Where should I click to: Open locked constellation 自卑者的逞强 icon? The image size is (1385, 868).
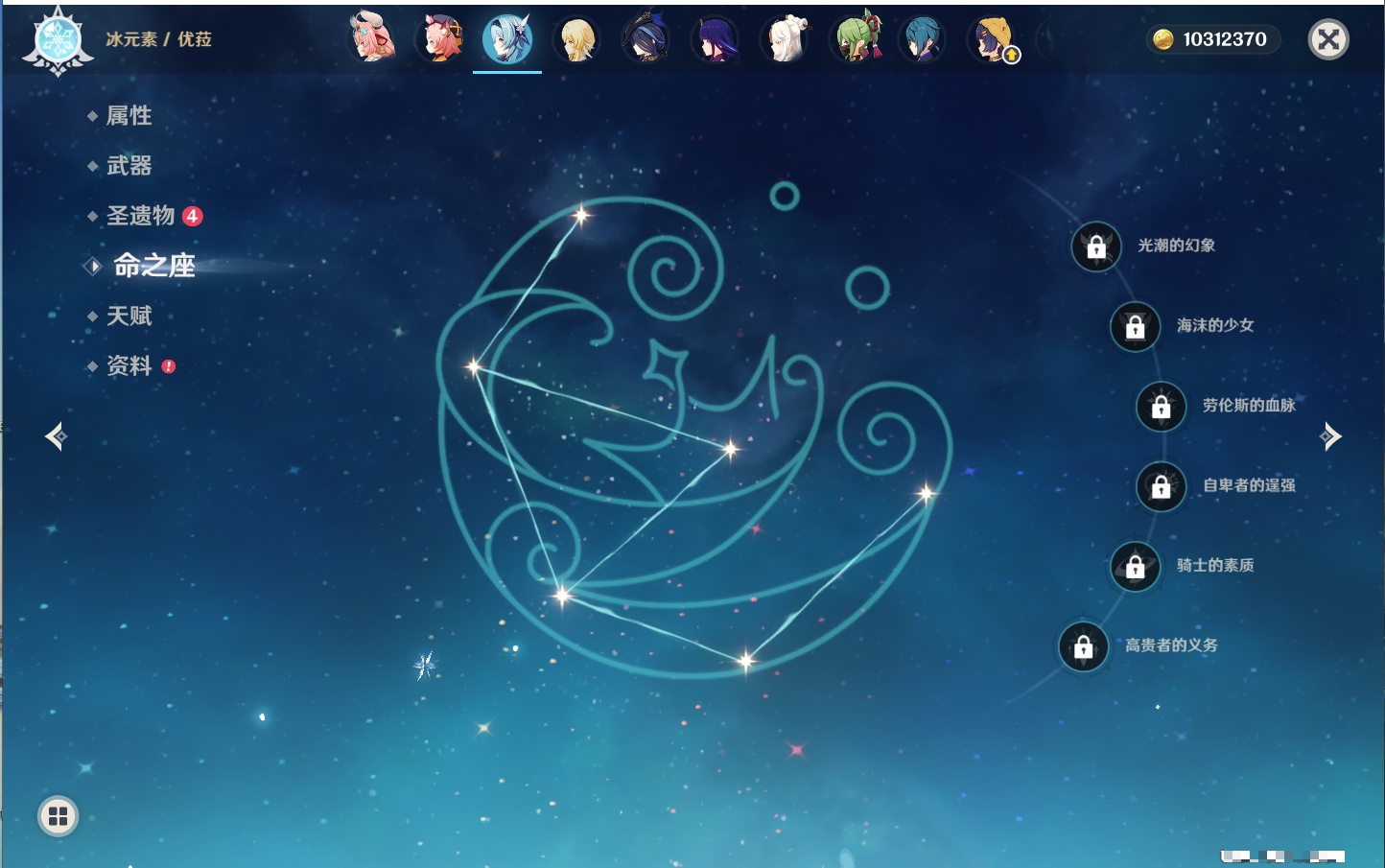click(1161, 486)
